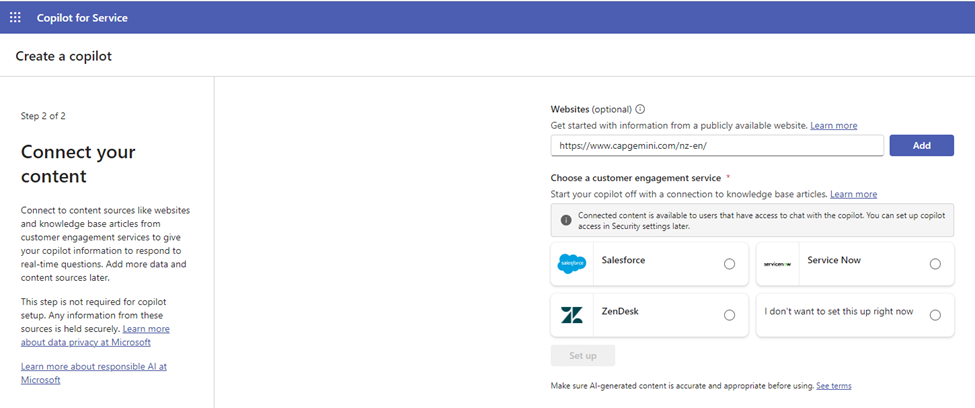
Task: Open Learn more link beside Websites description
Action: pos(833,126)
